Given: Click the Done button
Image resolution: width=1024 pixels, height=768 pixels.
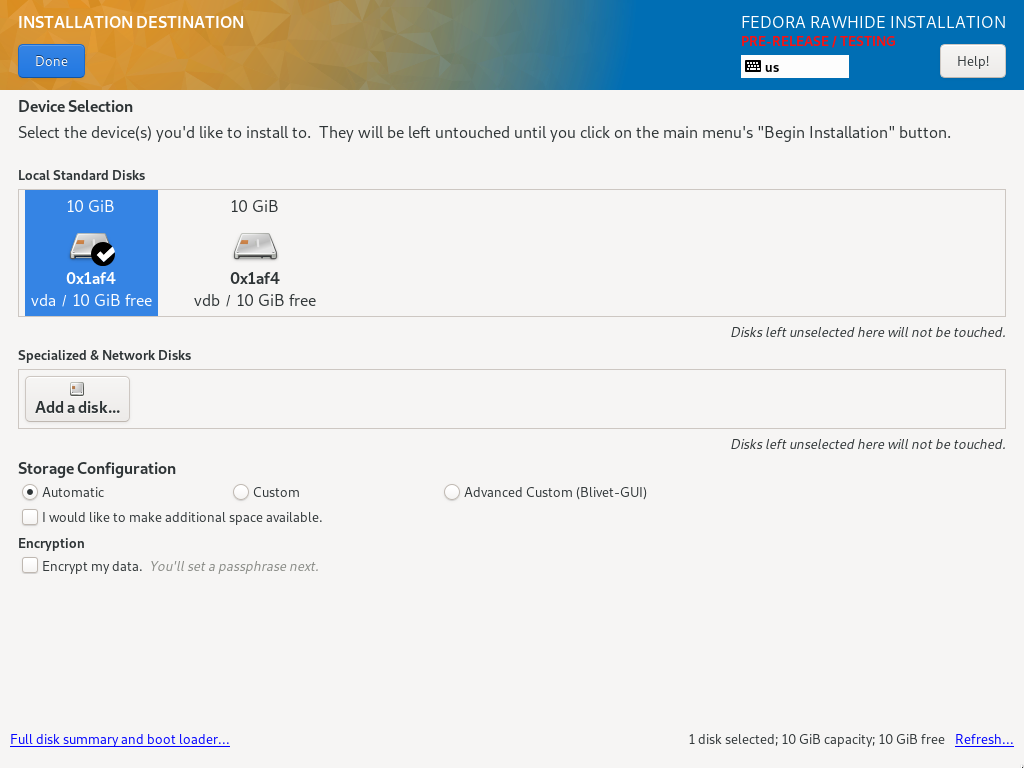Looking at the screenshot, I should coord(52,61).
